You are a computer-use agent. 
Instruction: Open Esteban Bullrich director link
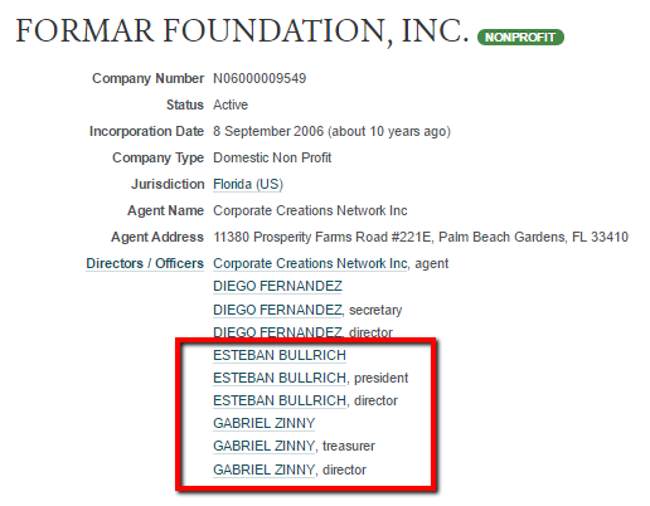[279, 401]
